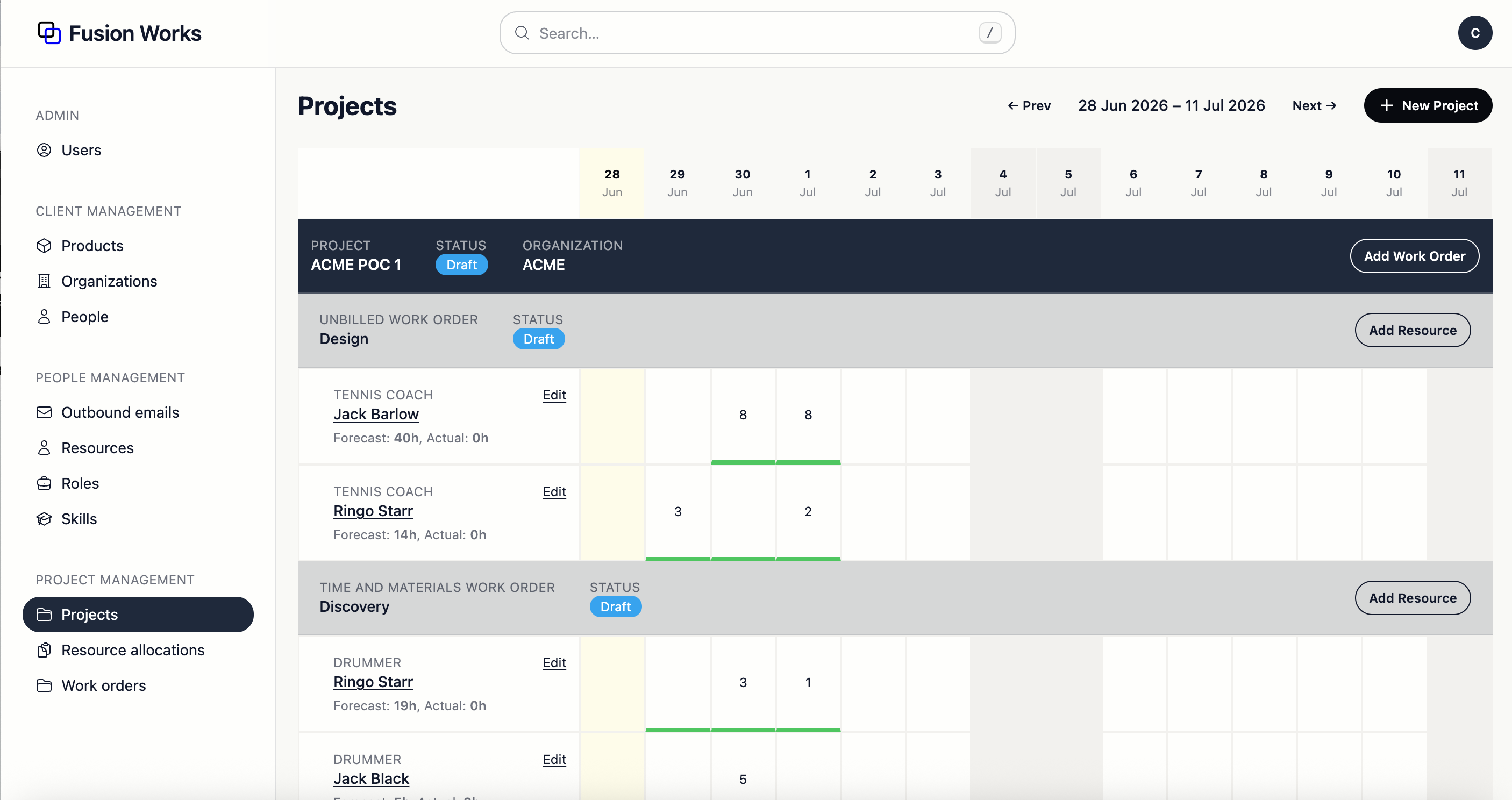Open the Products page
1512x800 pixels.
(92, 246)
